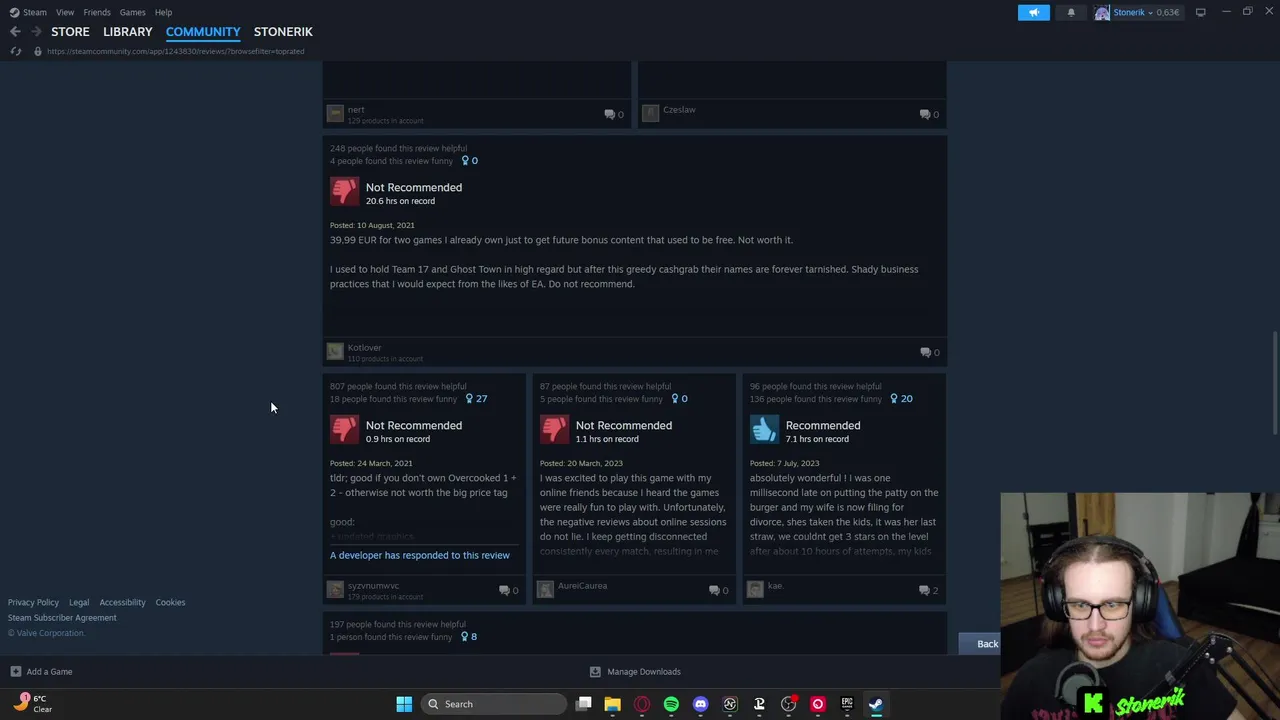Open the Help menu
1280x720 pixels.
[164, 12]
